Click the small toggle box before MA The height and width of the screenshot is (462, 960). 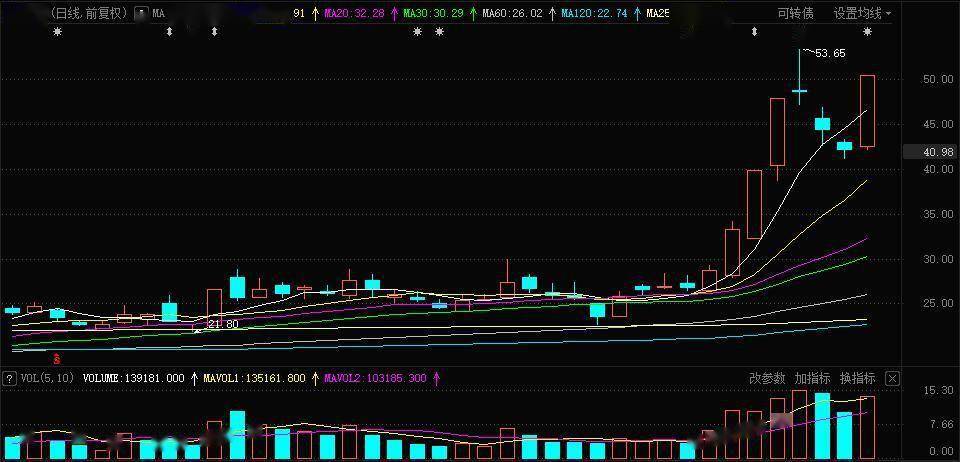click(141, 13)
